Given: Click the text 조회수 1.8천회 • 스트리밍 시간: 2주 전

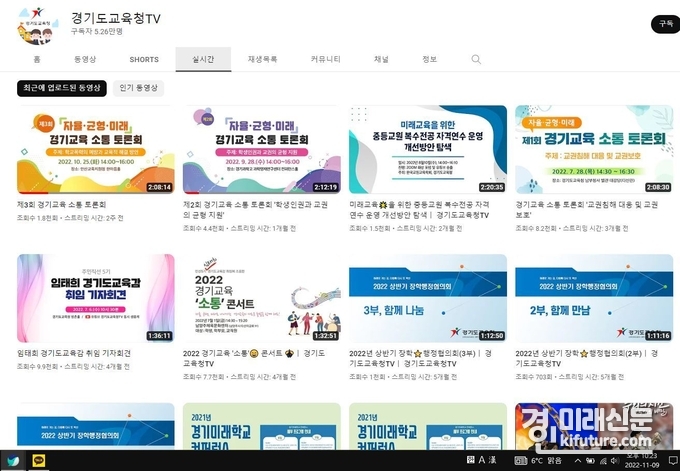Looking at the screenshot, I should [70, 218].
